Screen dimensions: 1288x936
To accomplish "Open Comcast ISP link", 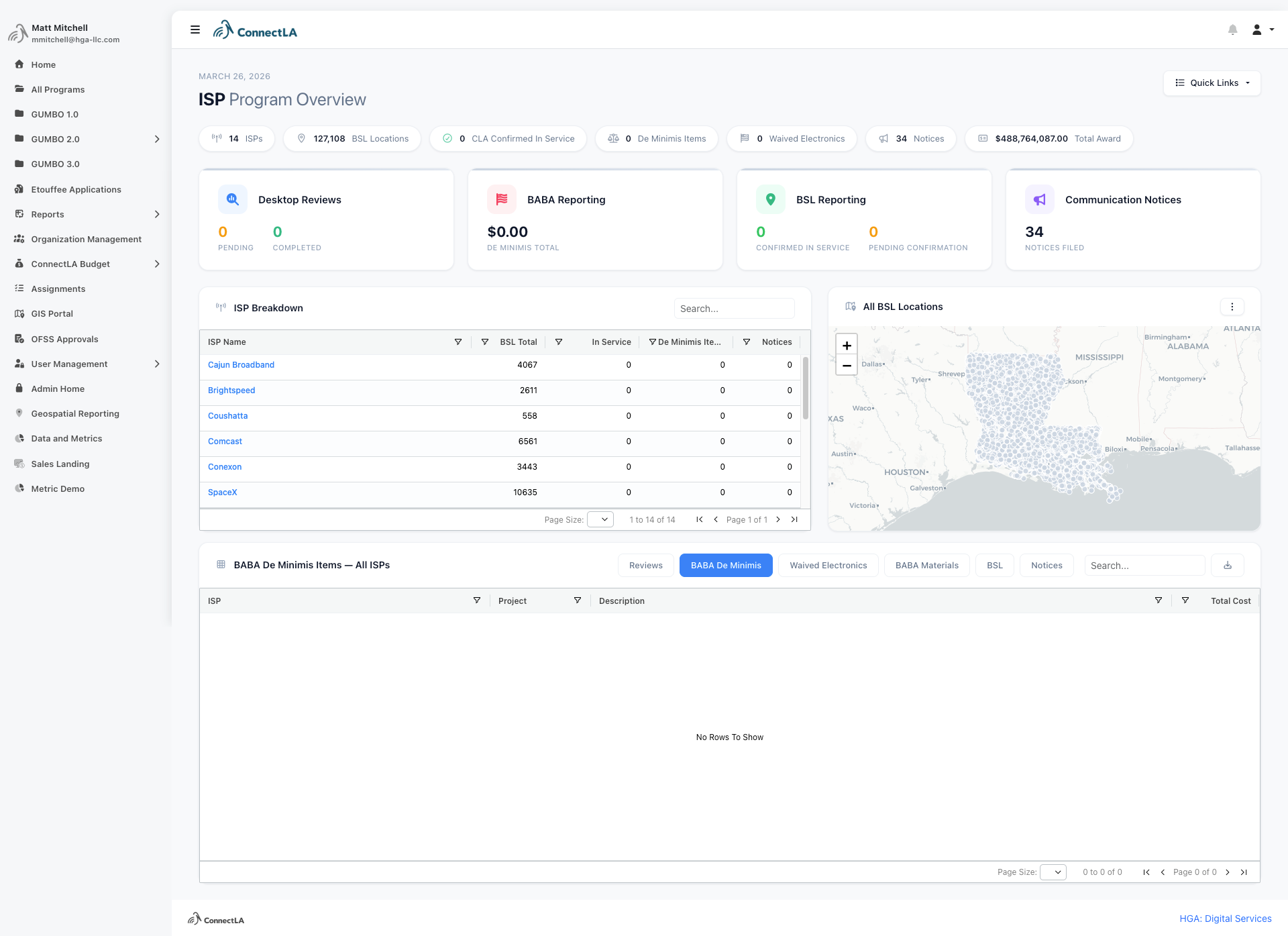I will pos(225,441).
